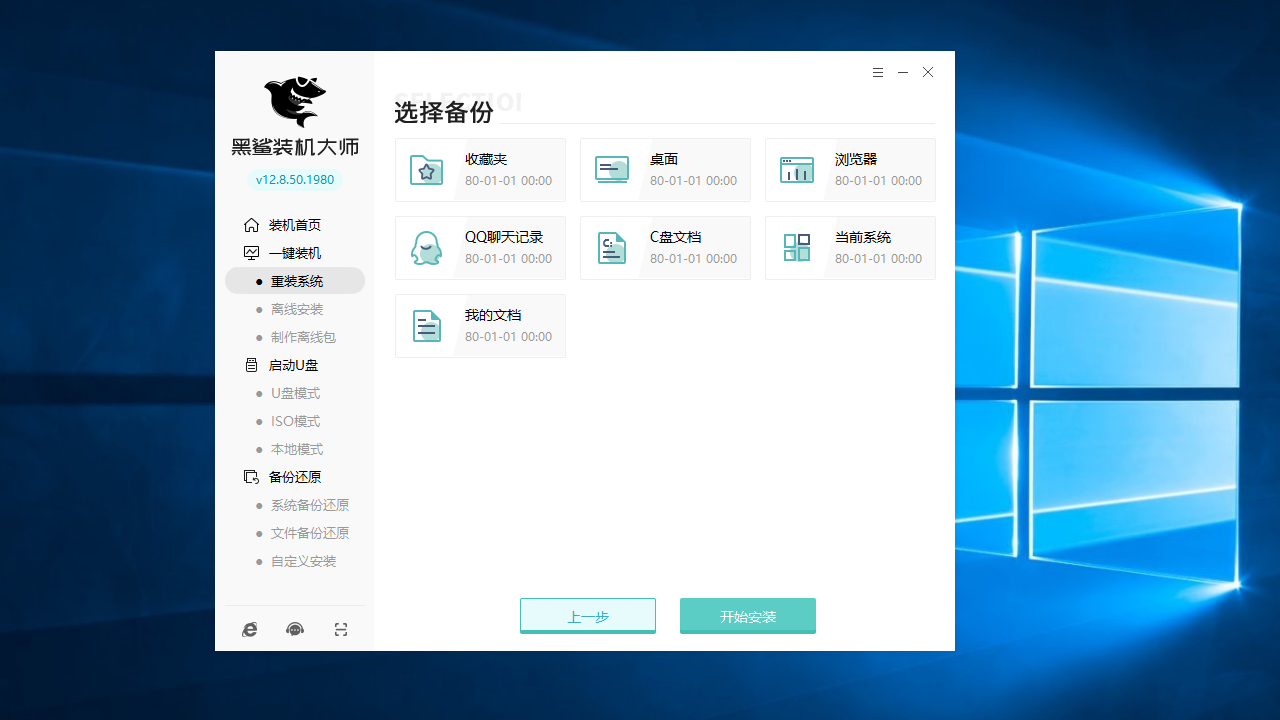Click the Browser (浏览器) backup icon
1280x720 pixels.
pos(797,170)
